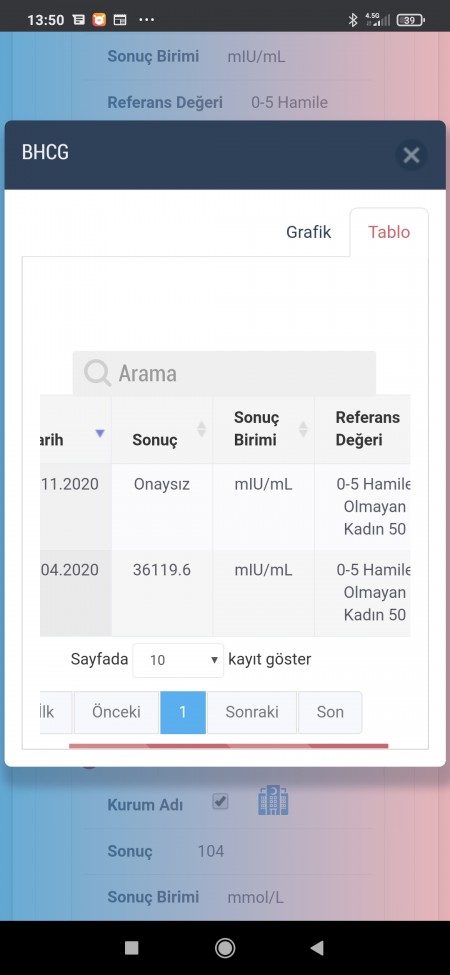The image size is (450, 975).
Task: Jump to the Son page button
Action: [330, 712]
